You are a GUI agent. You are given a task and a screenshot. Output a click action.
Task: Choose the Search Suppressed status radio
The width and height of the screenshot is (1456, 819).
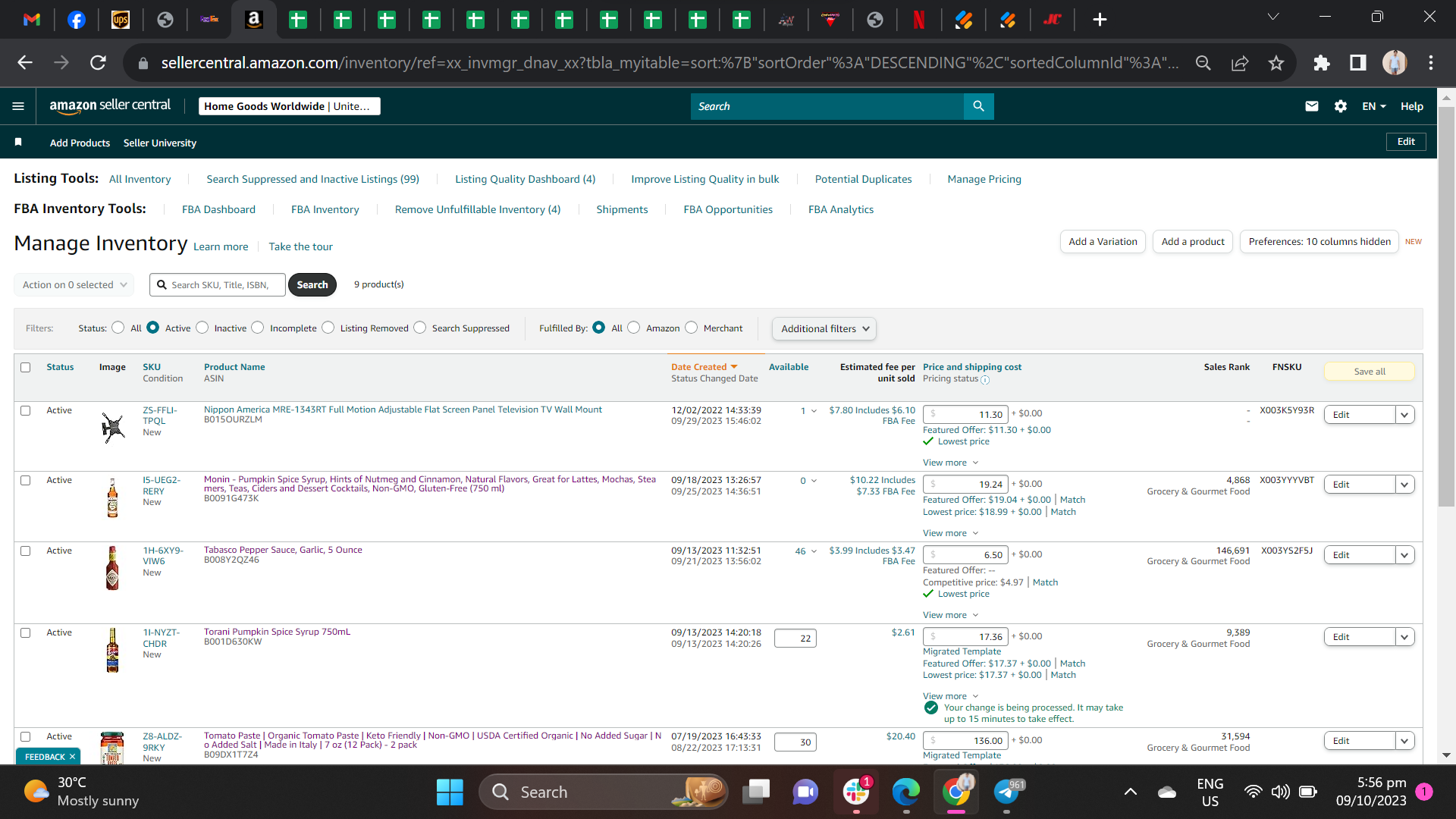click(419, 328)
